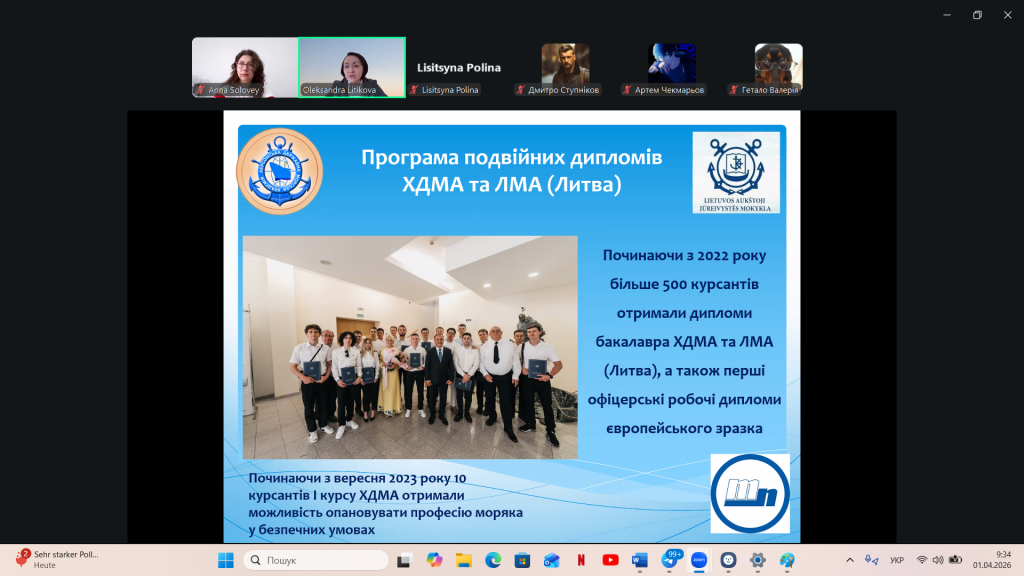Switch the УКР keyboard language
The image size is (1024, 576).
897,560
